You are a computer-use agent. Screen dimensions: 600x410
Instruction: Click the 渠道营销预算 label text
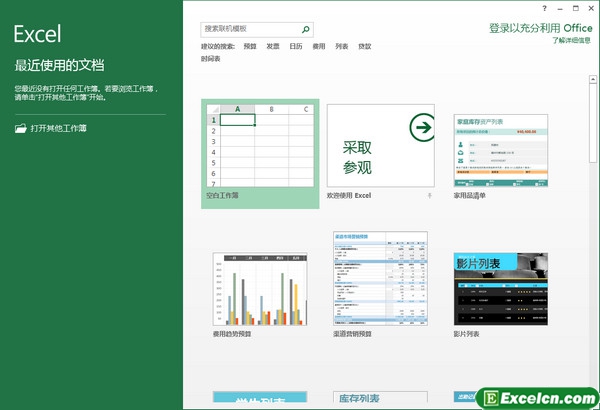pyautogui.click(x=352, y=334)
